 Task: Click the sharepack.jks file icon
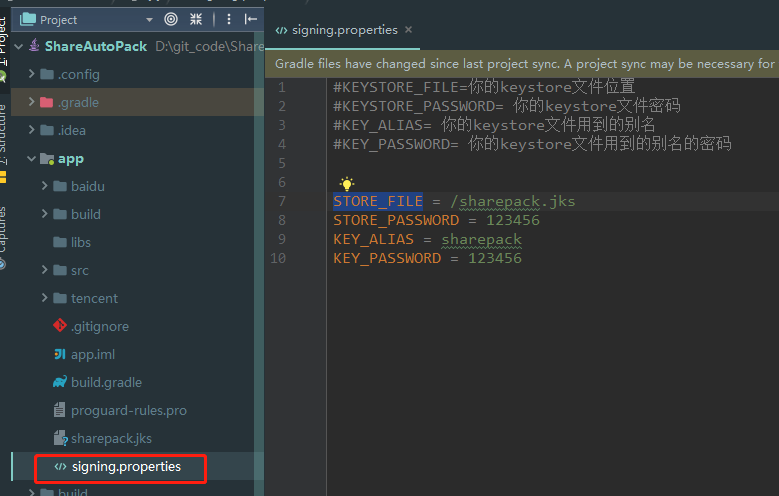[x=60, y=438]
